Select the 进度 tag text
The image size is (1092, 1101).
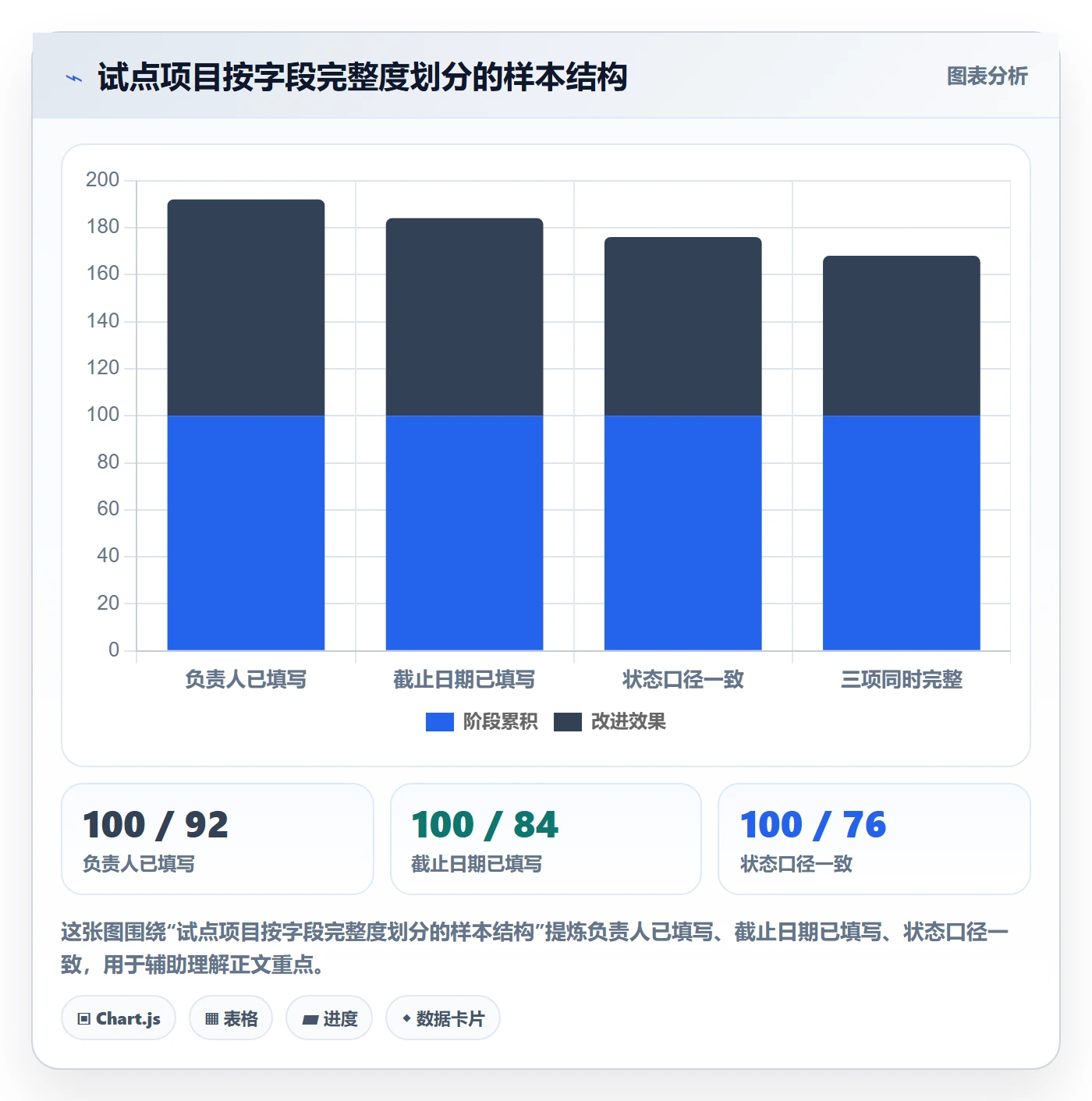[x=340, y=1018]
